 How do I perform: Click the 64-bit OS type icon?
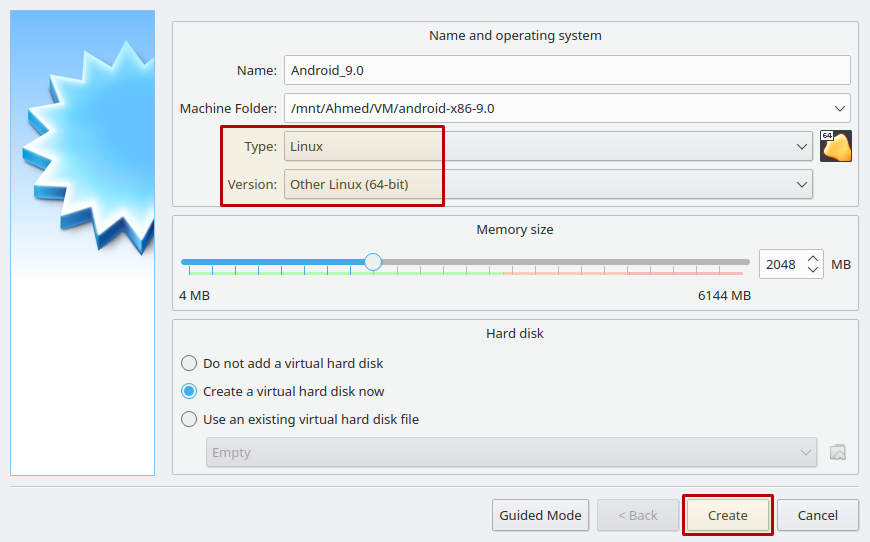(836, 146)
